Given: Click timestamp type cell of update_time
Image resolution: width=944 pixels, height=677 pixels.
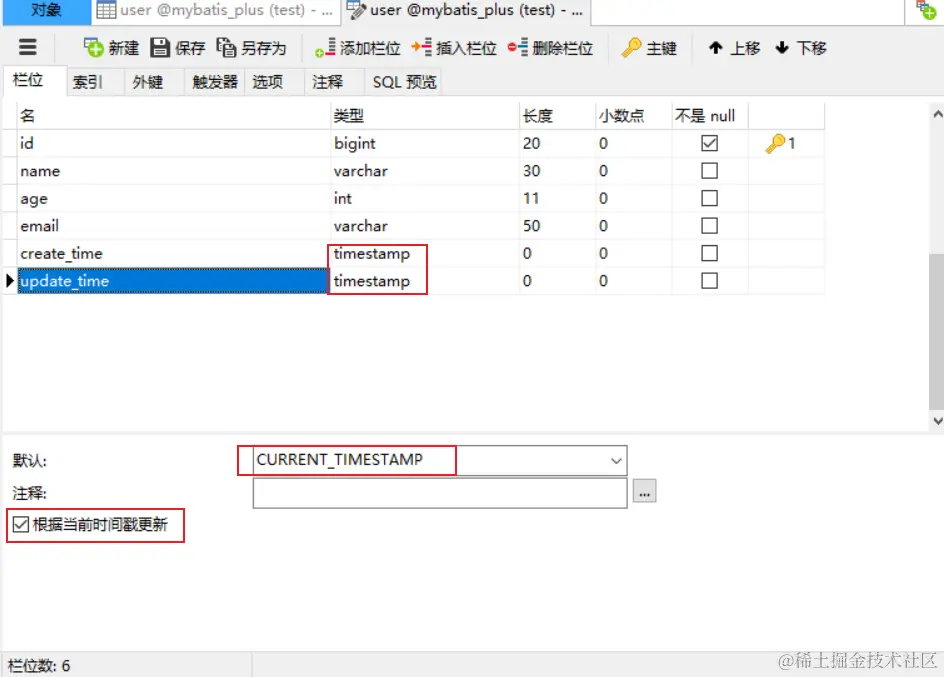Looking at the screenshot, I should coord(424,281).
